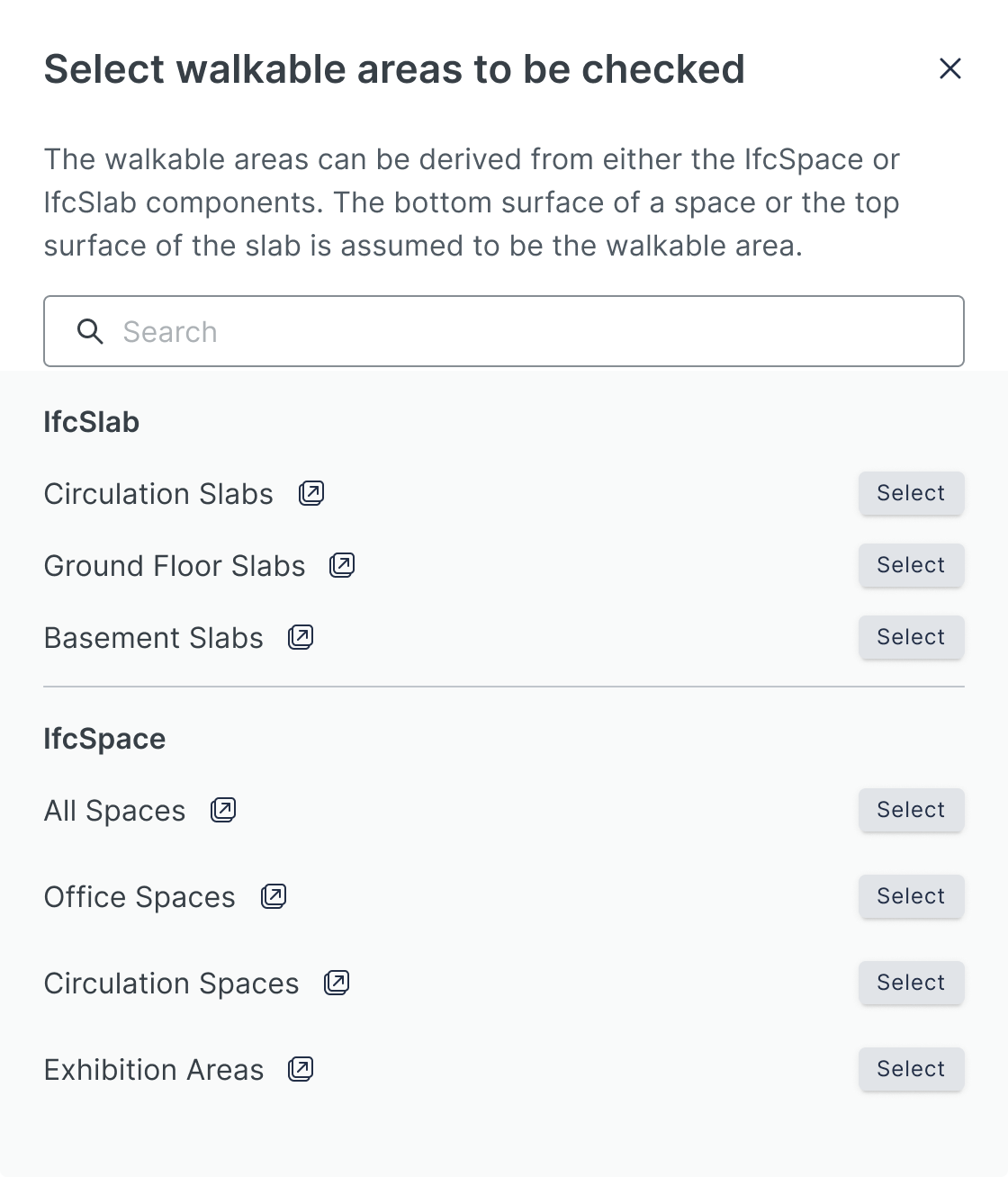Open All Spaces external link icon

coord(223,810)
